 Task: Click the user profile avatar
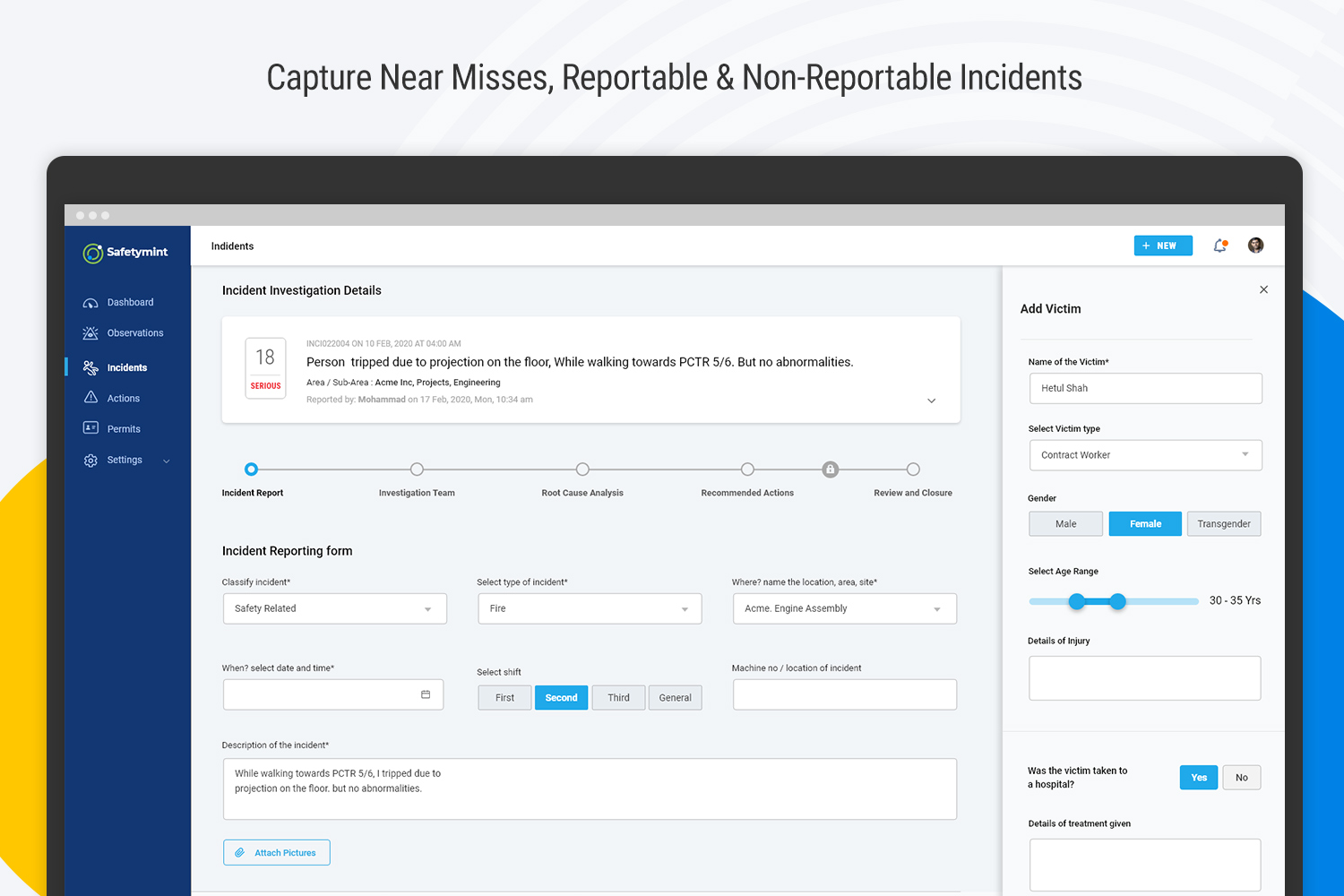click(1256, 246)
